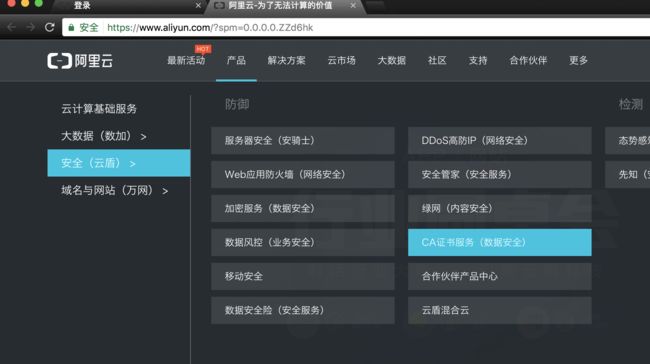This screenshot has width=650, height=364.
Task: Select 云计算基础服务 in the sidebar
Action: coord(99,109)
